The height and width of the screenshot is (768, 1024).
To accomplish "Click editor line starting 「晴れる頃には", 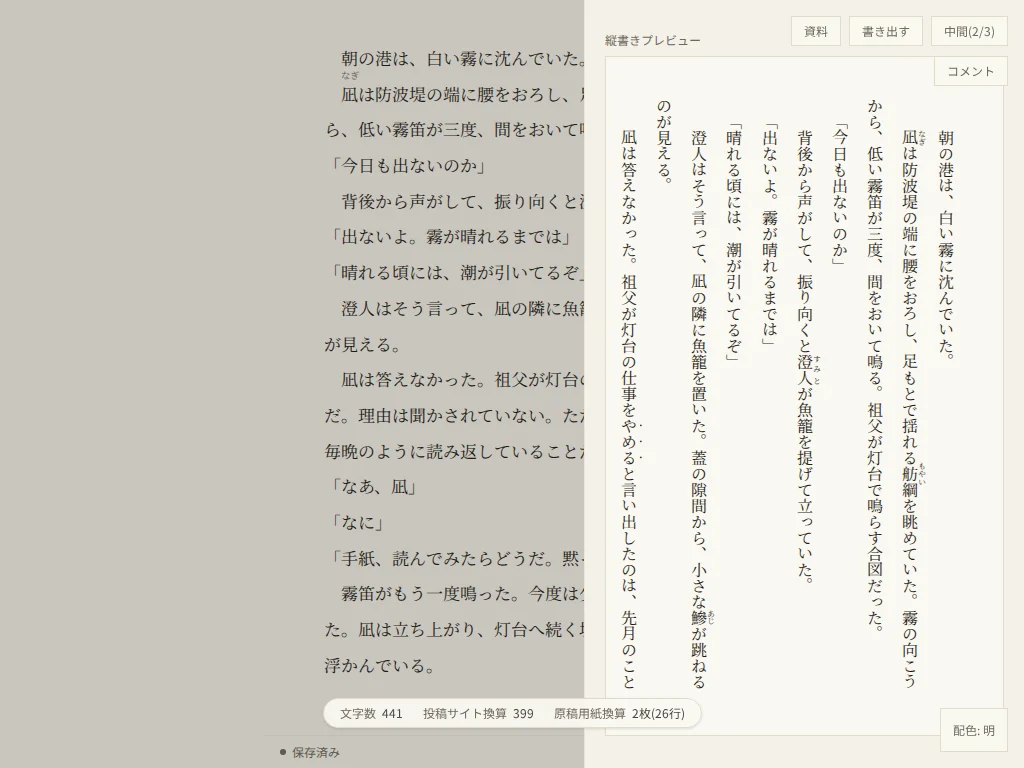I will pyautogui.click(x=455, y=272).
